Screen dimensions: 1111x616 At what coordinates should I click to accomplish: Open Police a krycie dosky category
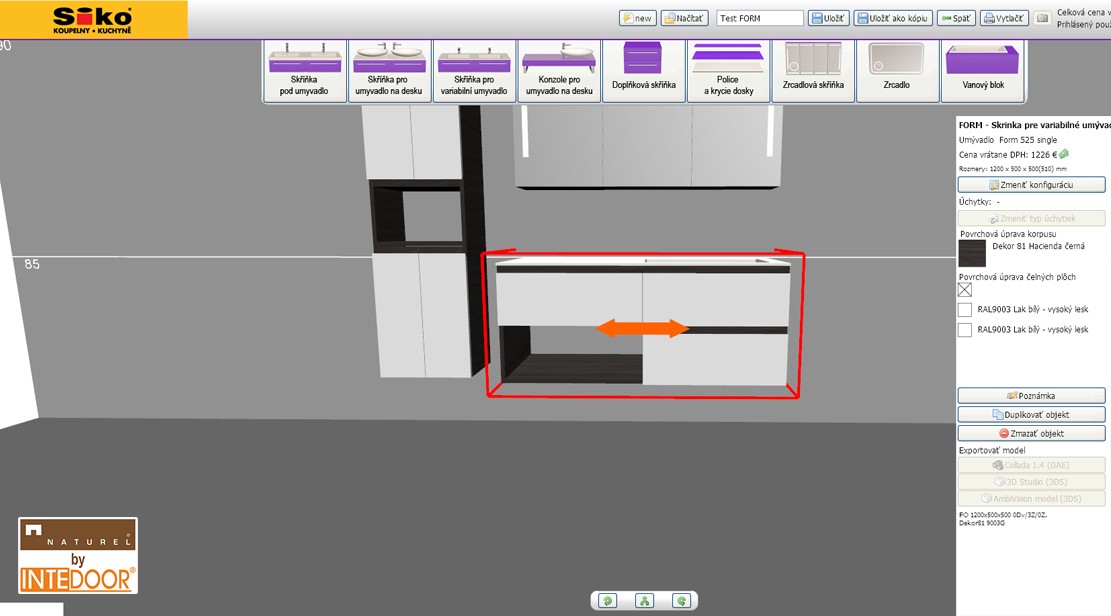(x=728, y=70)
